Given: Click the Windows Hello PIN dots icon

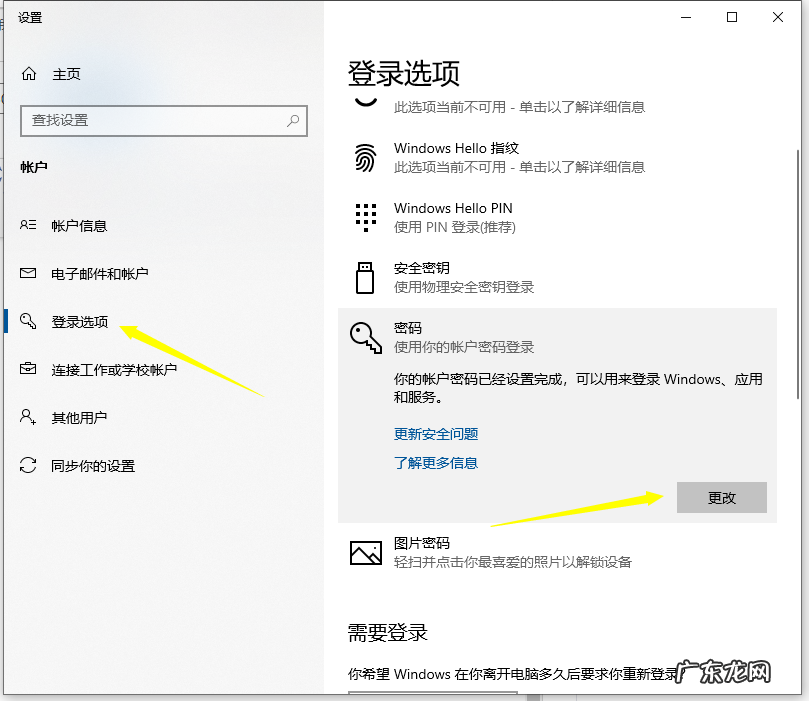Looking at the screenshot, I should [366, 217].
